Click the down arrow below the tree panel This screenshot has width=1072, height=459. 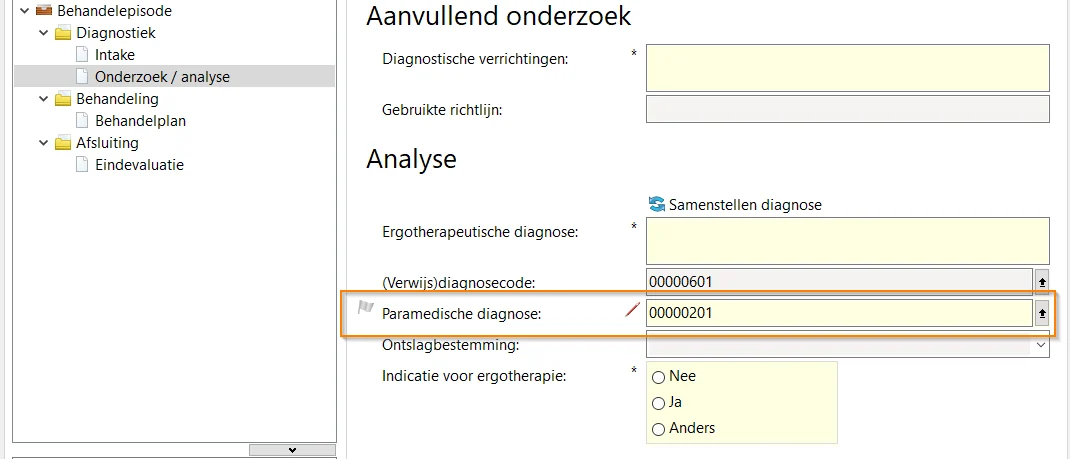[291, 450]
